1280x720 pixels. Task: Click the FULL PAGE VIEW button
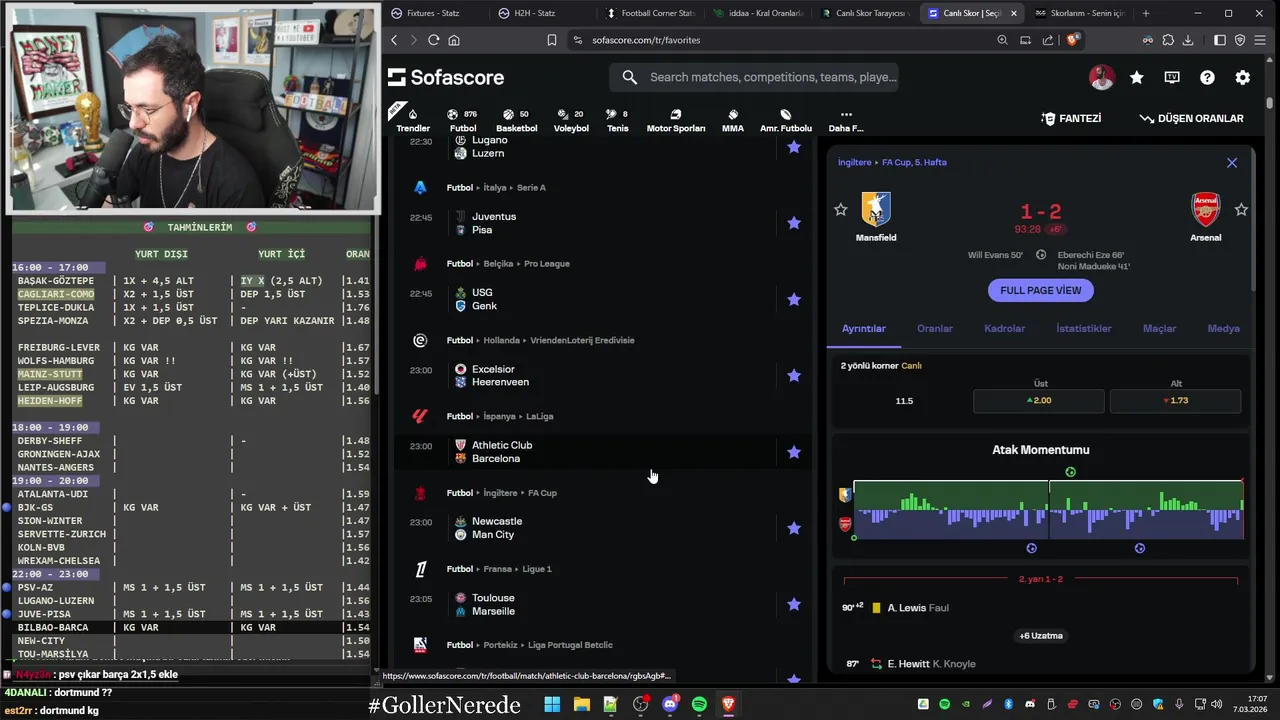point(1041,290)
